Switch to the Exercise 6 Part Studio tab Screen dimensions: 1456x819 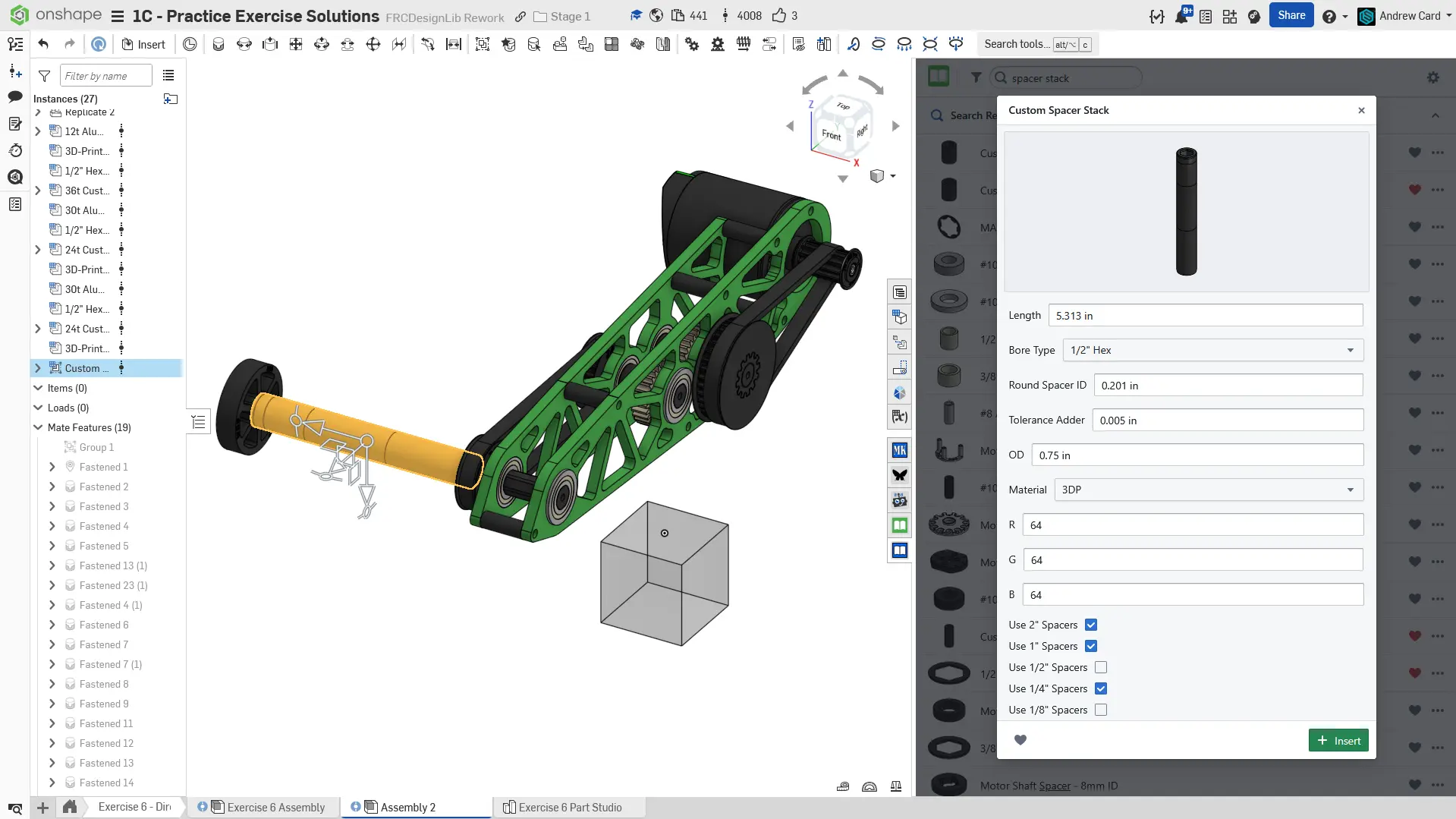point(569,807)
